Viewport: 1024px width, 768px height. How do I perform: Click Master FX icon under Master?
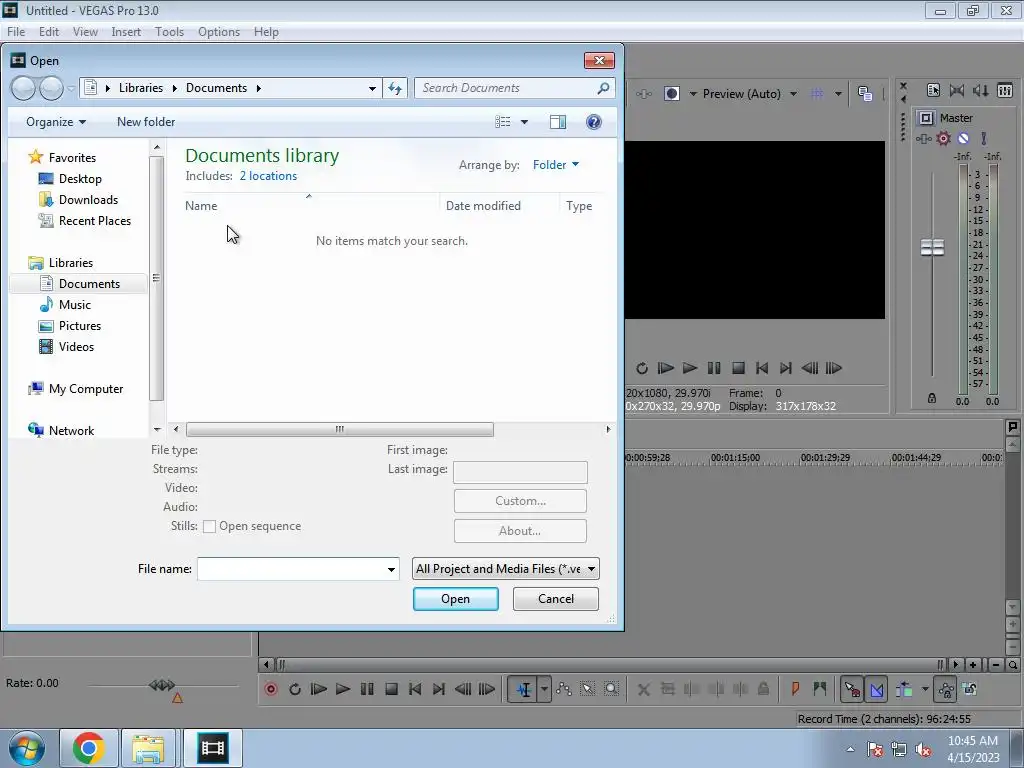coord(923,138)
